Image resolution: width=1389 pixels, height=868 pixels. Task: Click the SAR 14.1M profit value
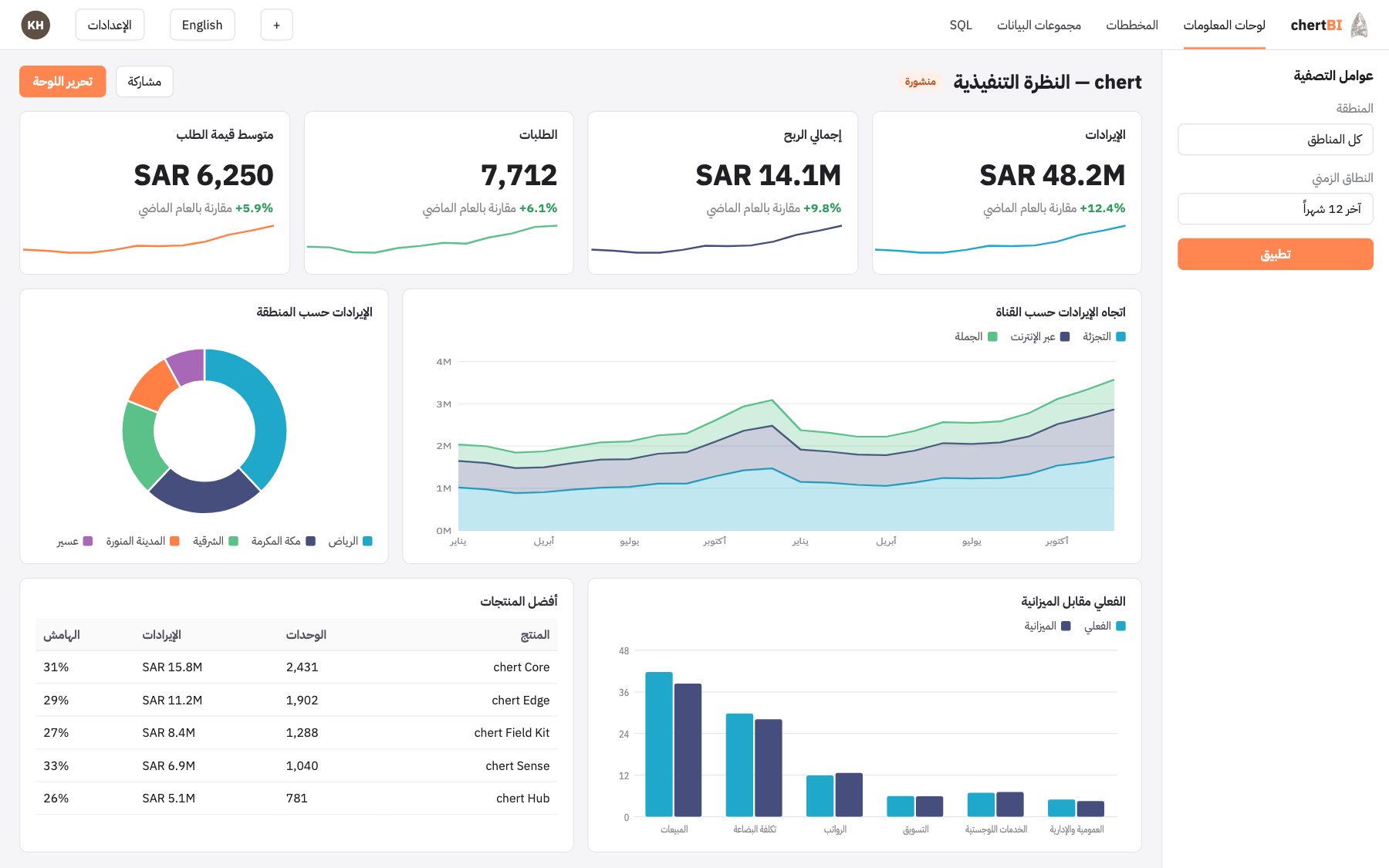[x=769, y=176]
